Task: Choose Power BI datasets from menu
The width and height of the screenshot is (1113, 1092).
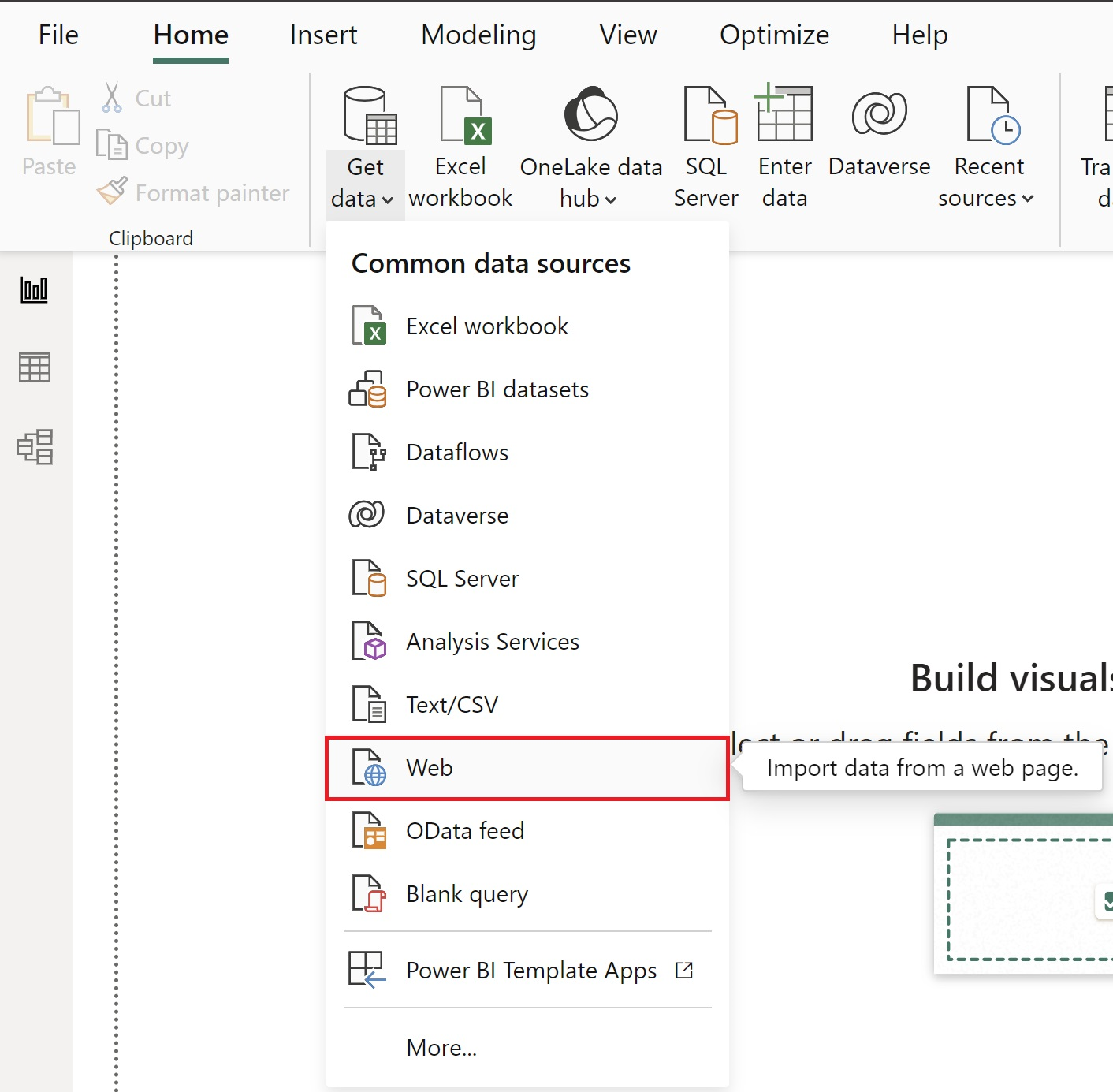Action: tap(527, 389)
